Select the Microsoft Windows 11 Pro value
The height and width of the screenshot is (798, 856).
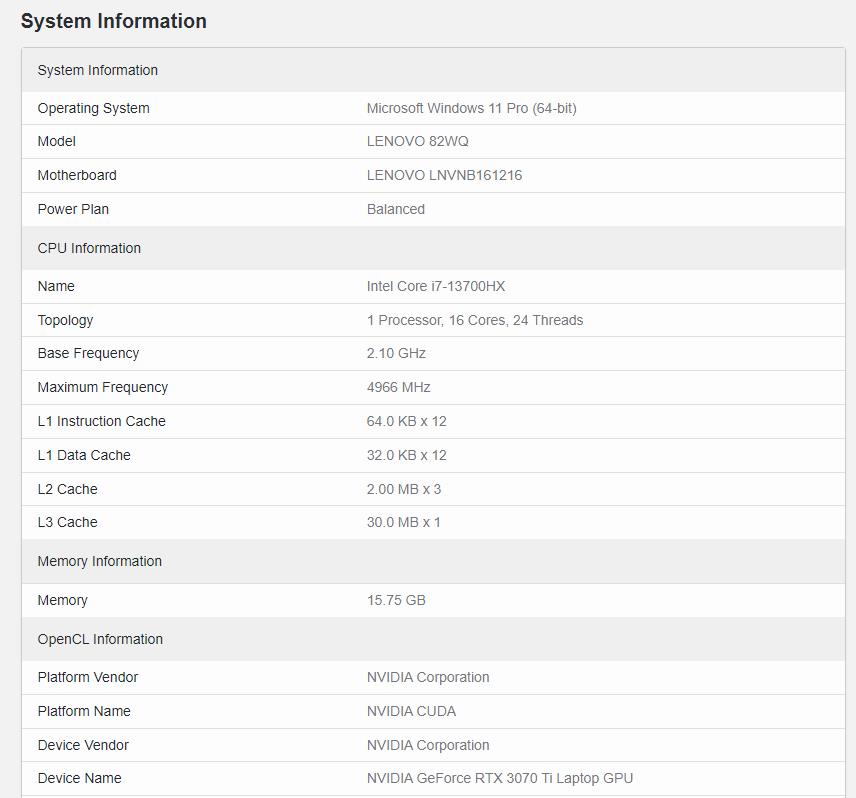[471, 108]
